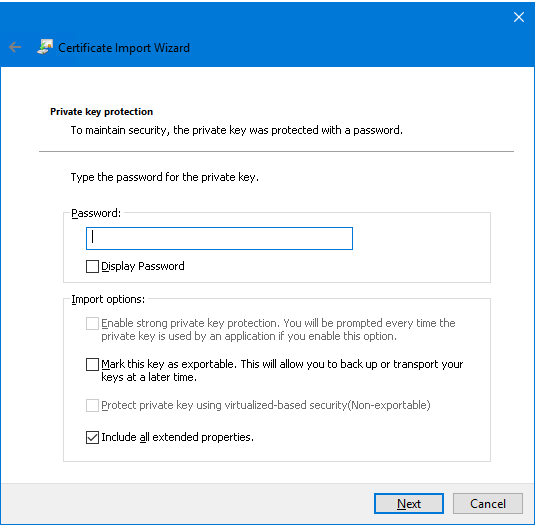Click the Private key protection heading
535x525 pixels.
[x=101, y=112]
